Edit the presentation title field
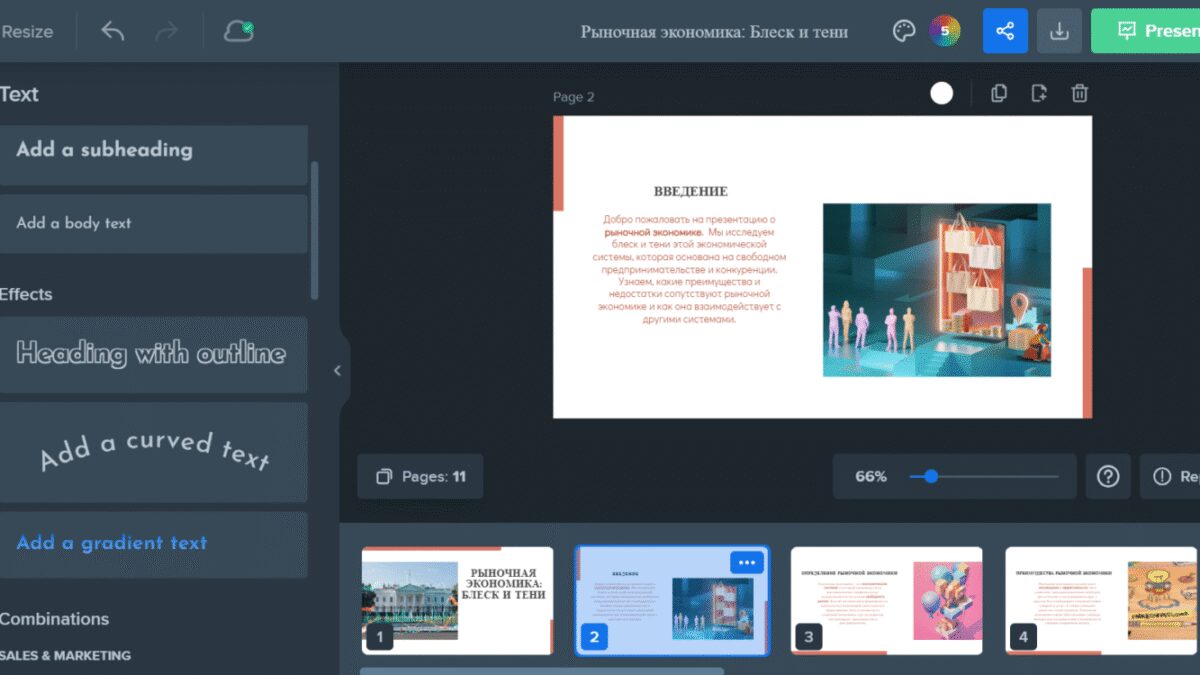The image size is (1200, 675). (714, 32)
